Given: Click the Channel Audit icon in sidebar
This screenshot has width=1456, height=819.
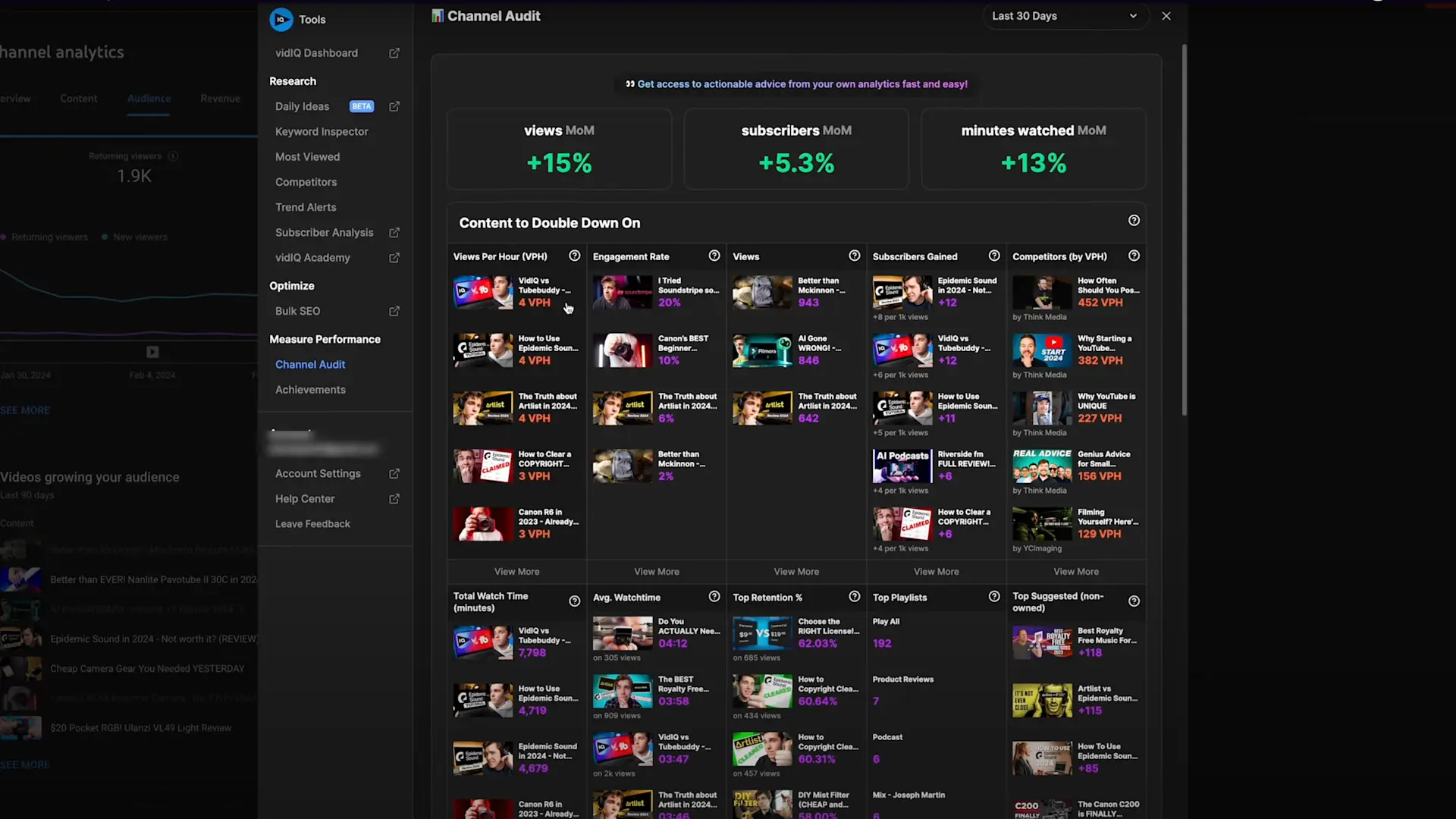Looking at the screenshot, I should point(310,363).
